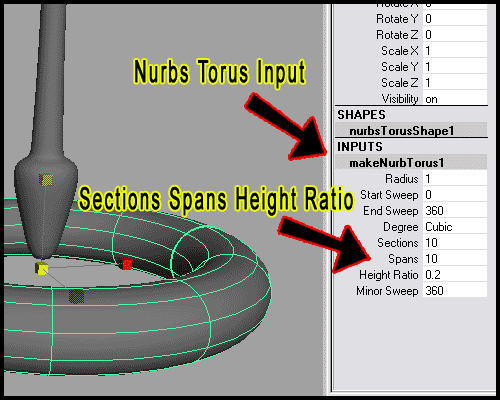Toggle the Visibility on field
500x400 pixels.
(455, 99)
